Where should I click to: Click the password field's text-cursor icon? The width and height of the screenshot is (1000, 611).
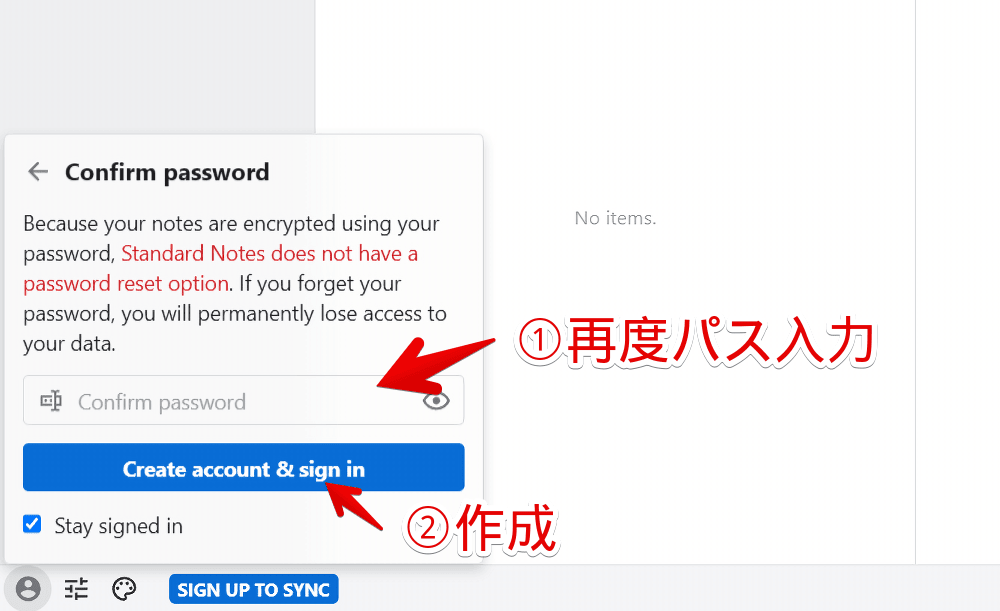(51, 401)
